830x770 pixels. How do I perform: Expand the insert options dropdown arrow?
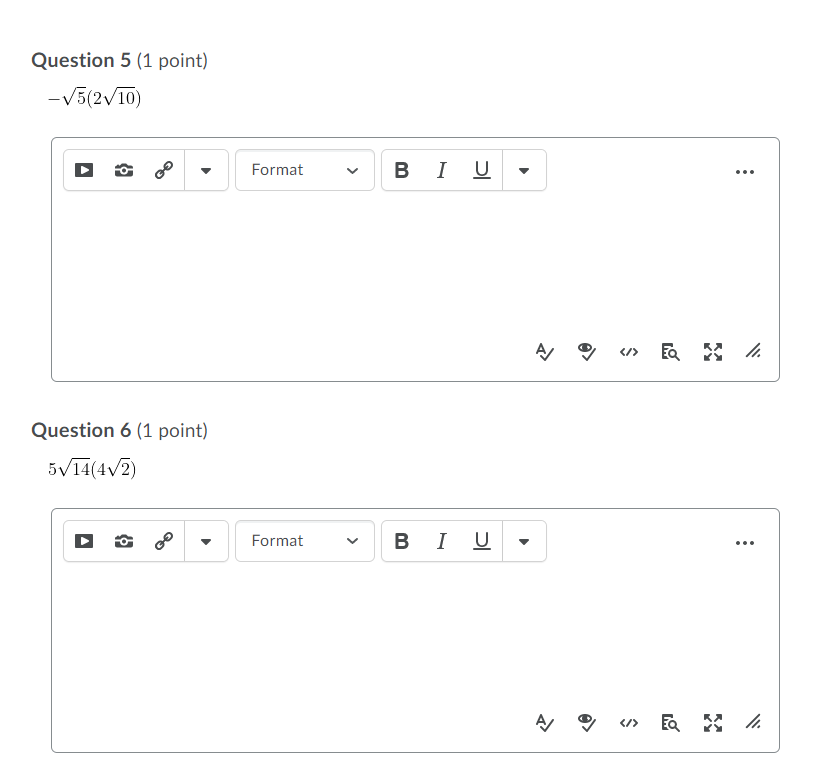point(206,170)
